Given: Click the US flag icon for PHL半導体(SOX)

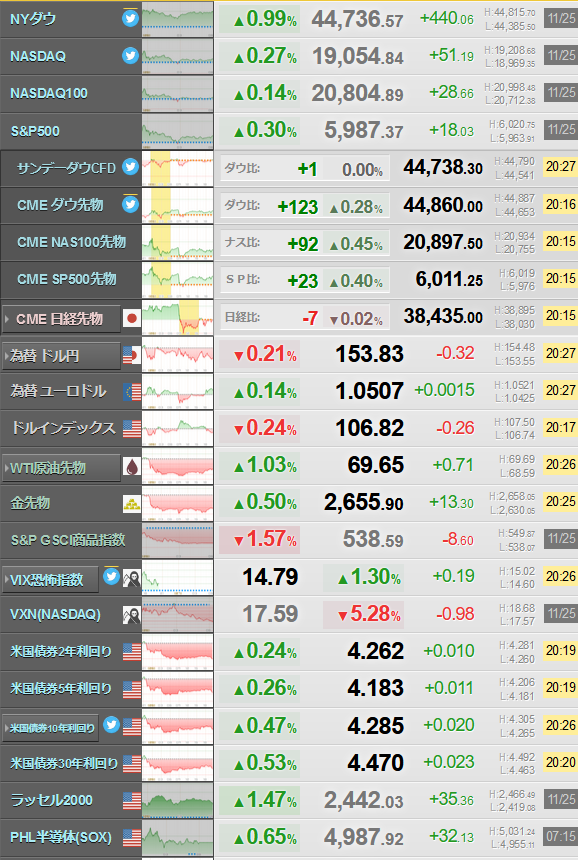Looking at the screenshot, I should tap(132, 838).
